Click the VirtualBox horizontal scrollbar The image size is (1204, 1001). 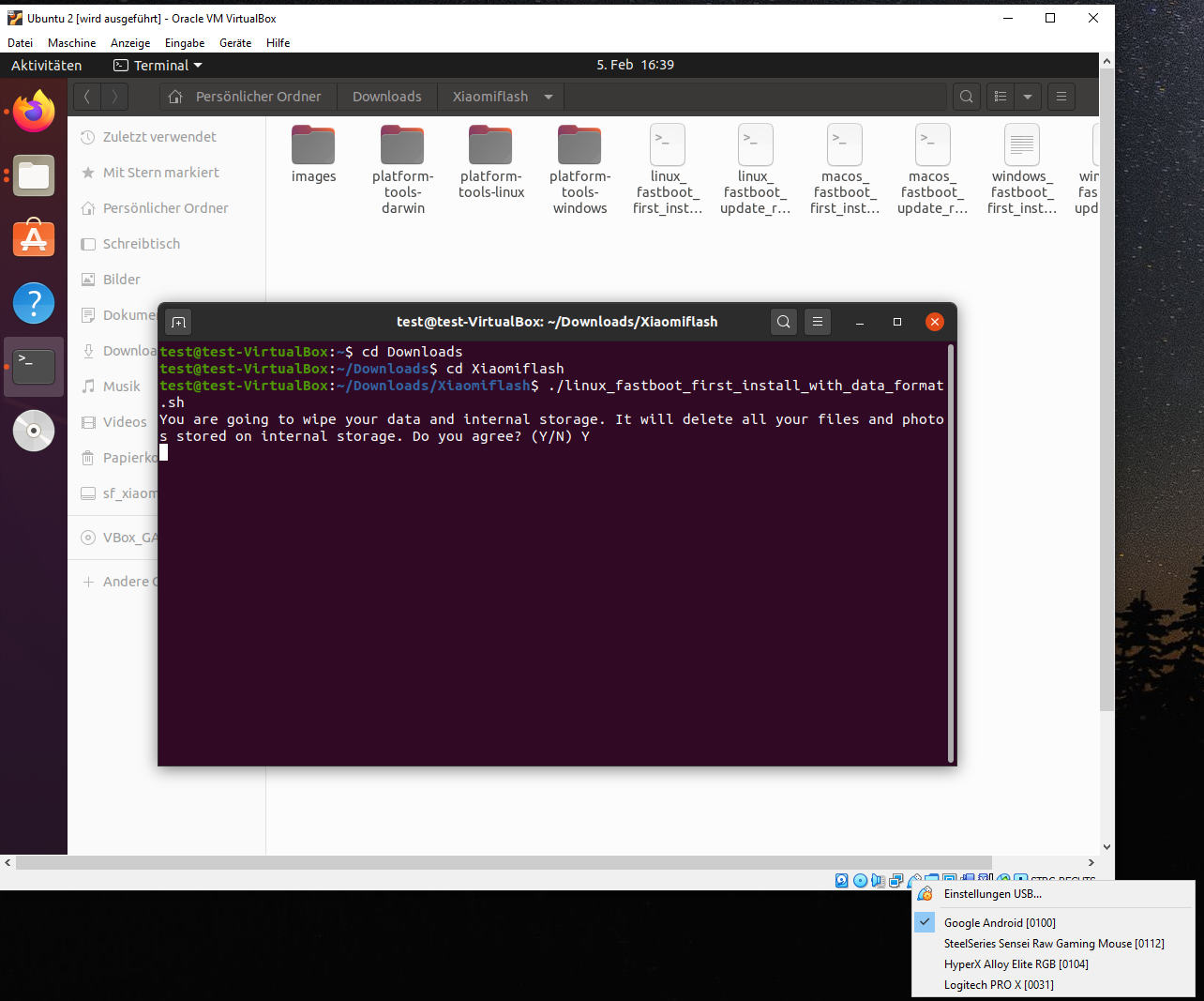click(504, 862)
